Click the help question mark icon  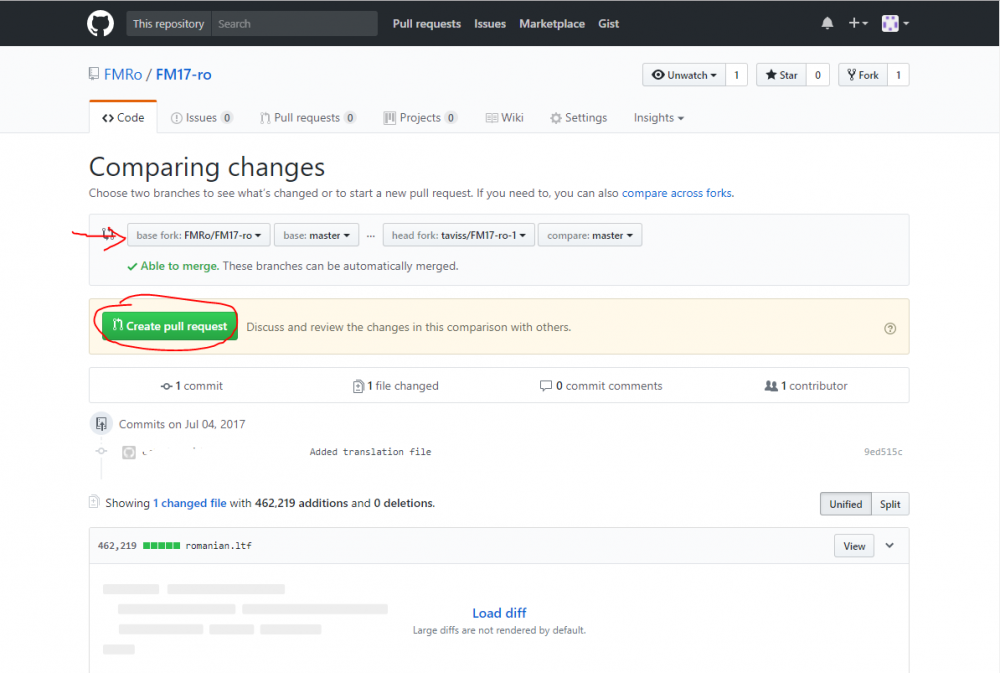pos(890,329)
